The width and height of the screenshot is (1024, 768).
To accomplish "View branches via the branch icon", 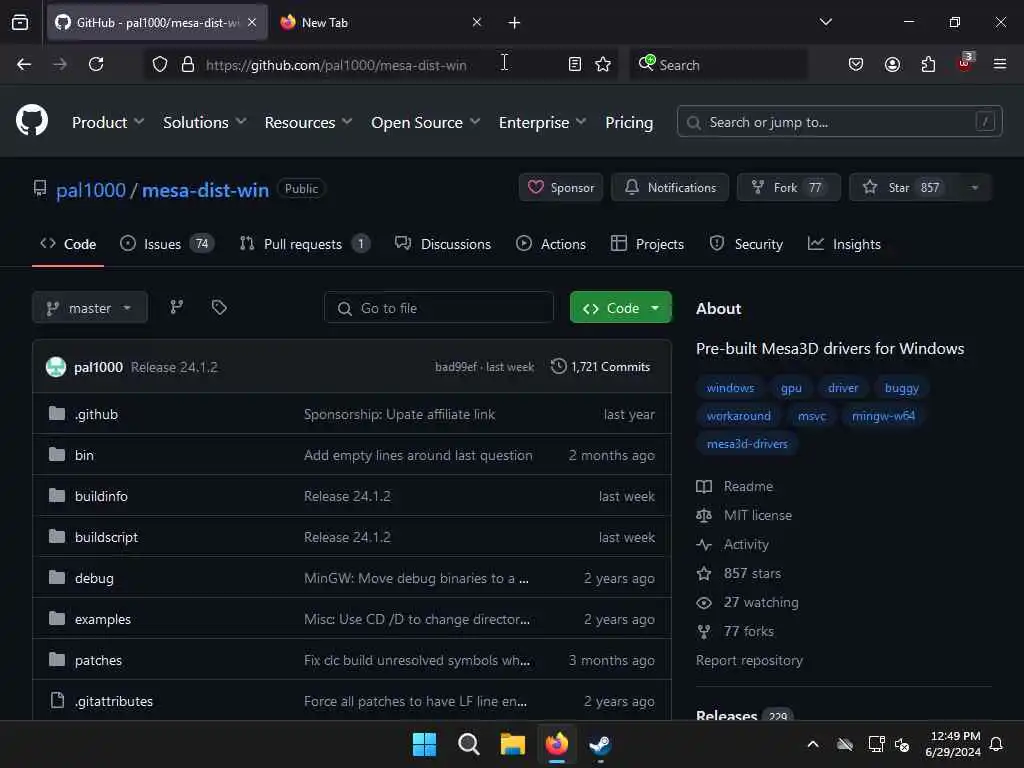I will [176, 307].
